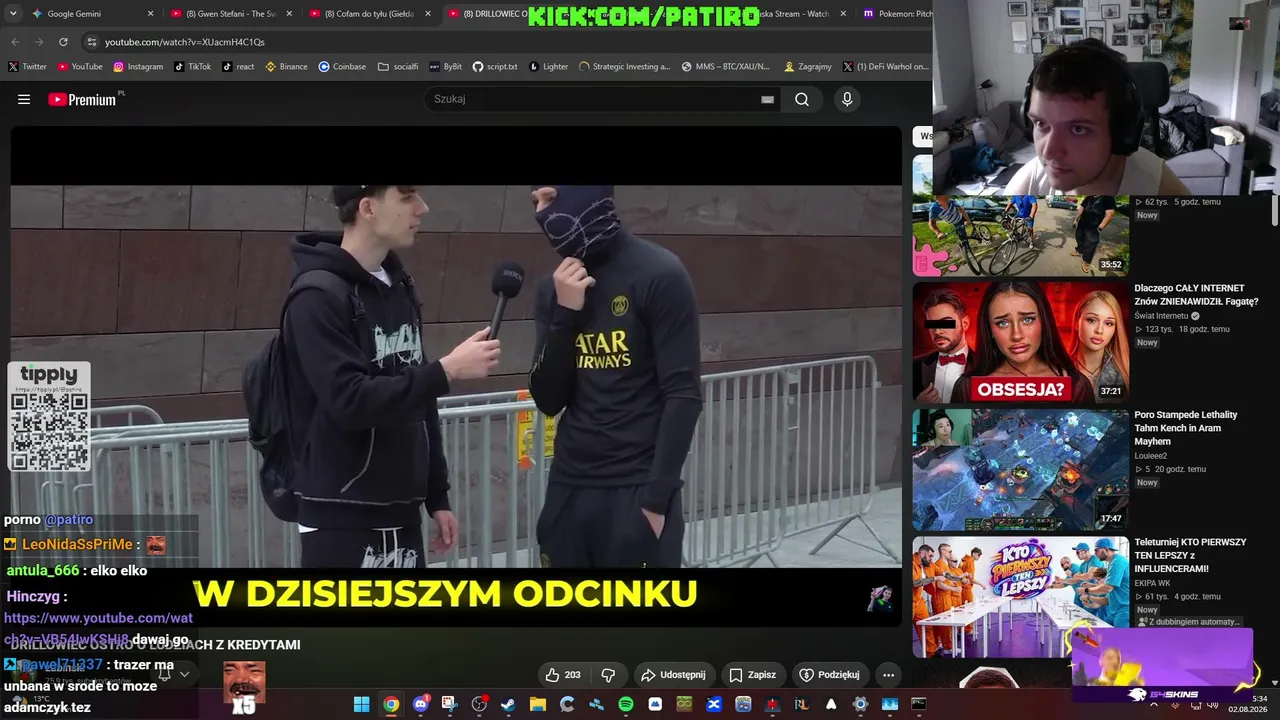
Task: View site information icon in address bar
Action: tap(92, 42)
